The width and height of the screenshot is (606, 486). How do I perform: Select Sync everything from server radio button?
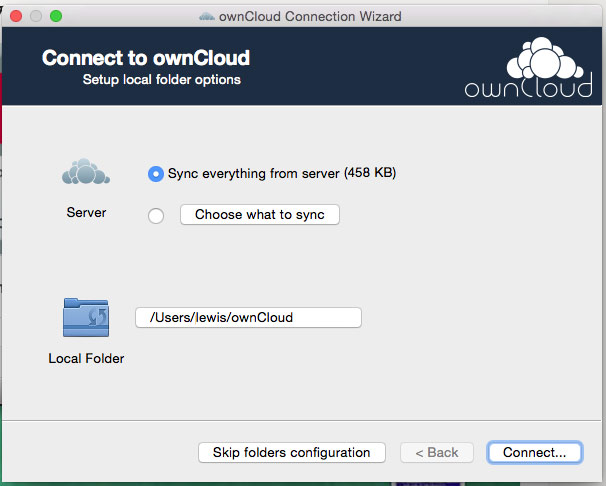point(156,174)
